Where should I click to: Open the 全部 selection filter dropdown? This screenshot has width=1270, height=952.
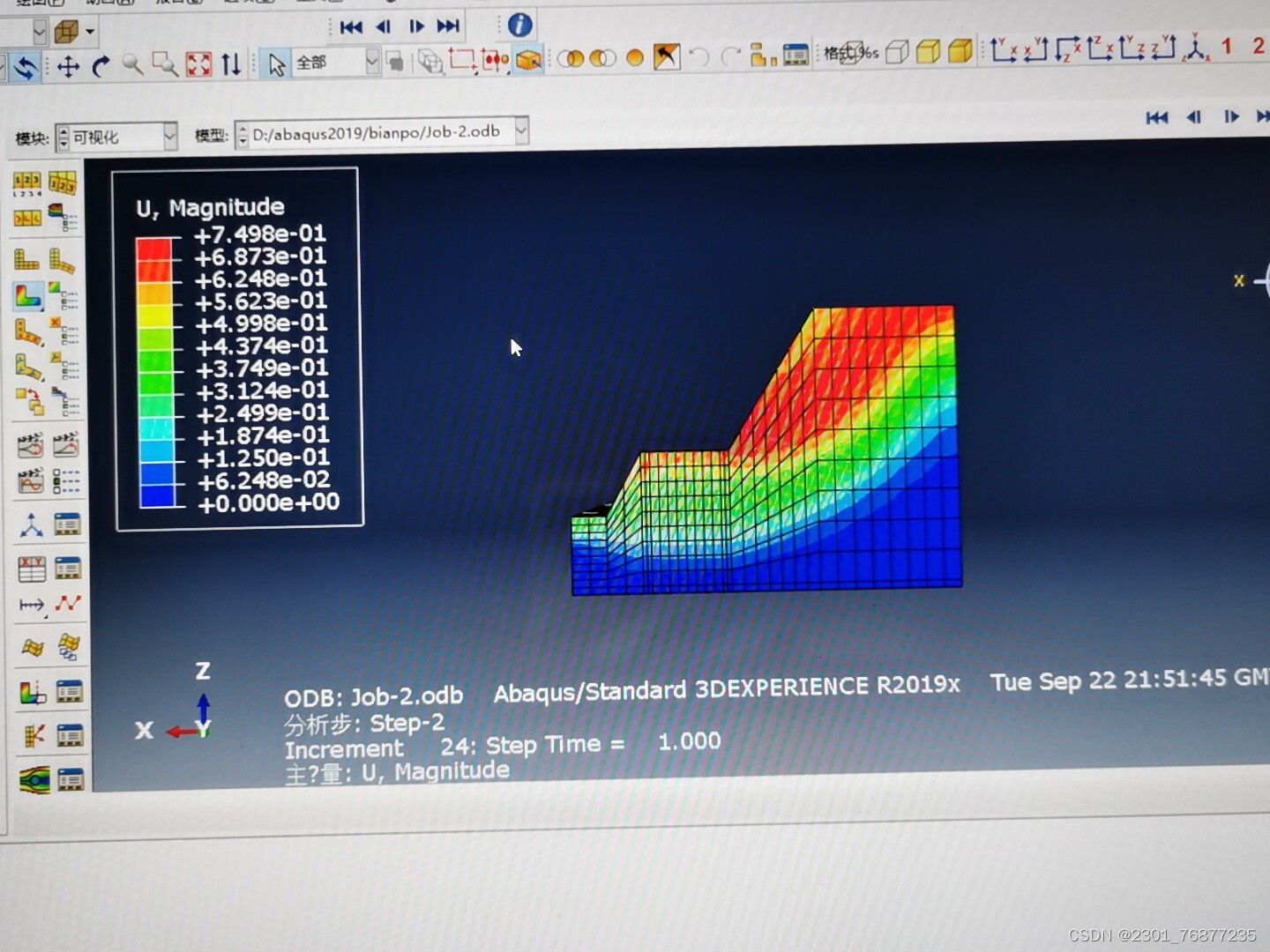(x=372, y=61)
